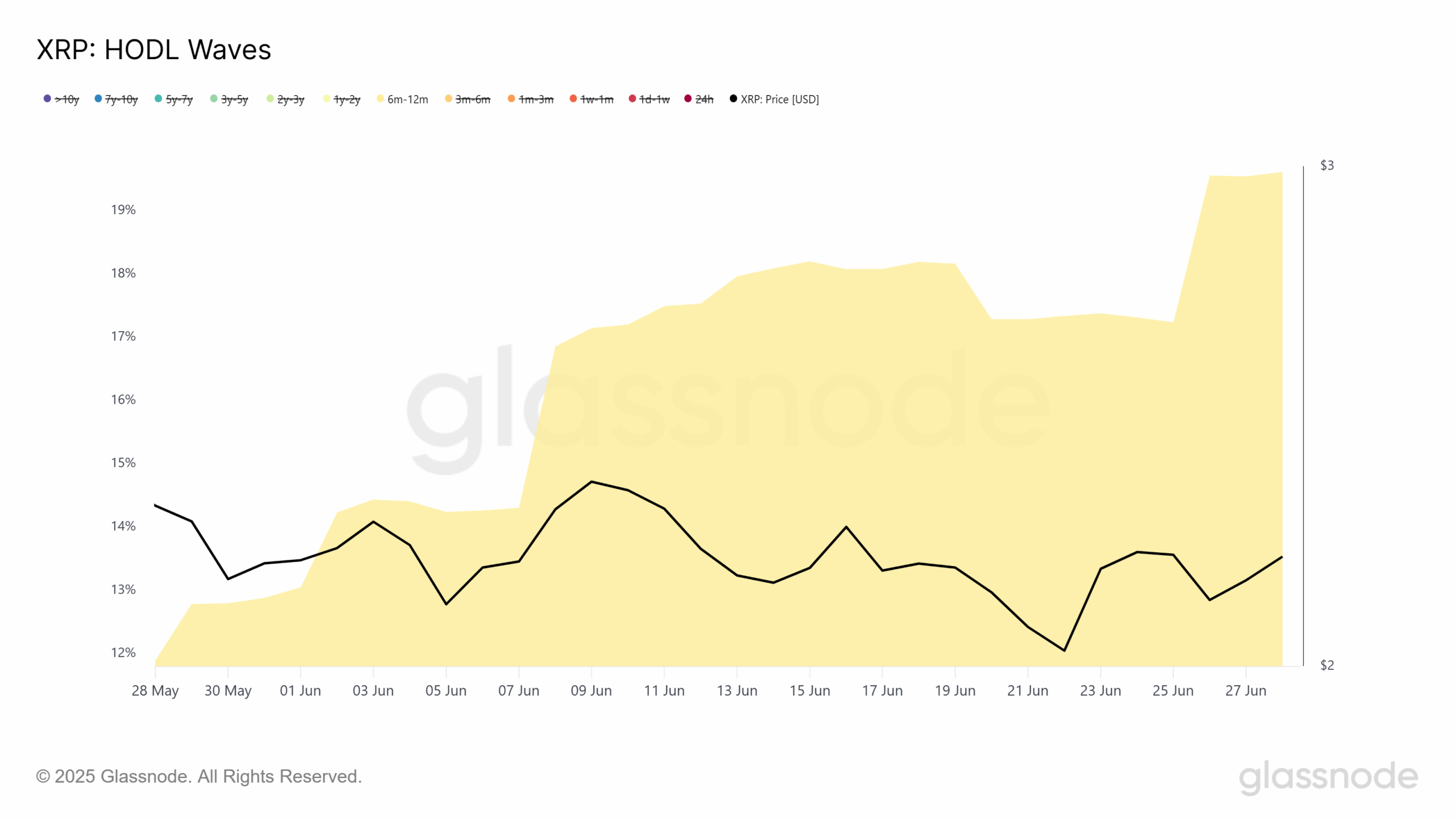Click the Glassnode copyright notice text
The width and height of the screenshot is (1456, 819).
(x=199, y=776)
